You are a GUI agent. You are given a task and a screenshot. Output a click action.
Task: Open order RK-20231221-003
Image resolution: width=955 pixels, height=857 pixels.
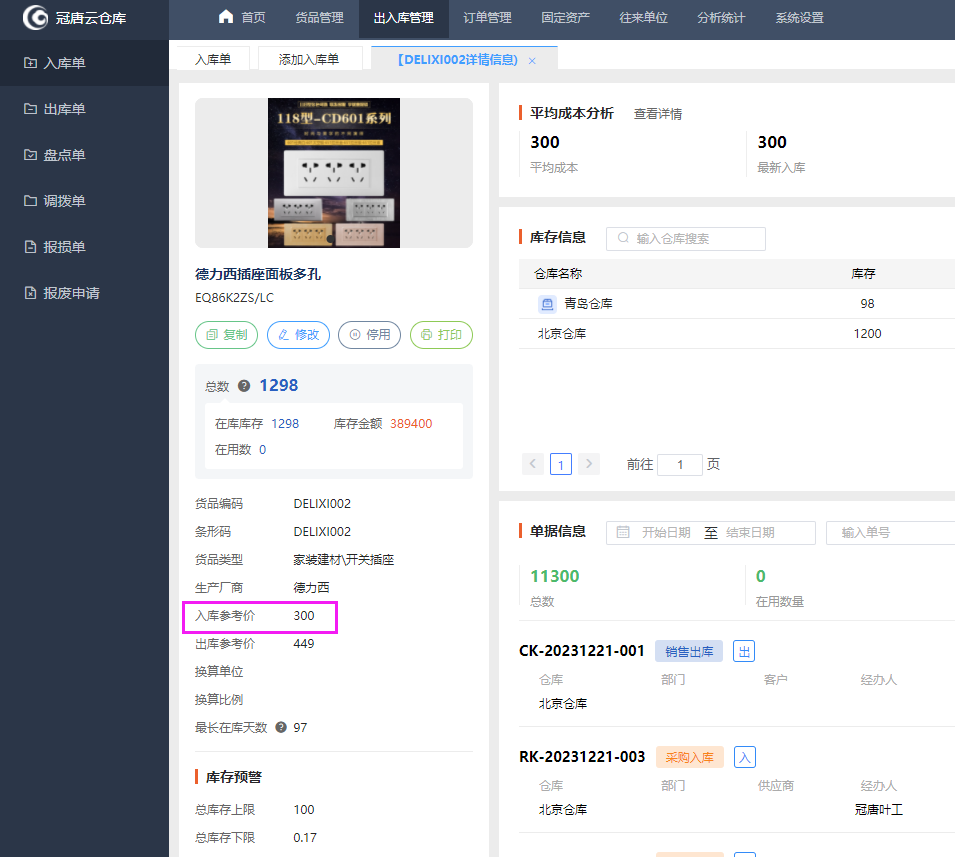[x=582, y=757]
